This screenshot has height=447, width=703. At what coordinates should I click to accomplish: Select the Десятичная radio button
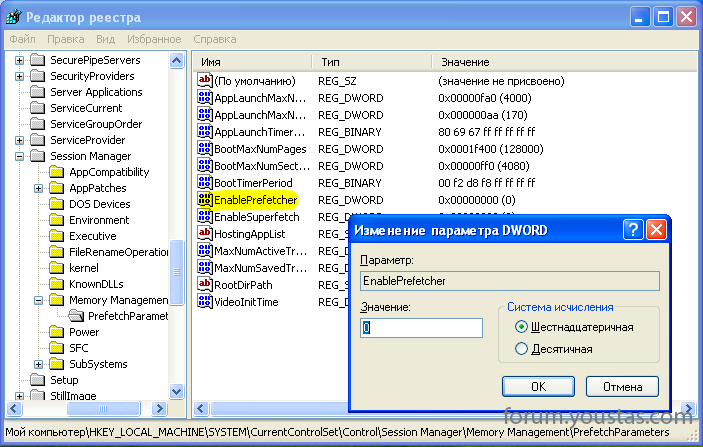[521, 349]
